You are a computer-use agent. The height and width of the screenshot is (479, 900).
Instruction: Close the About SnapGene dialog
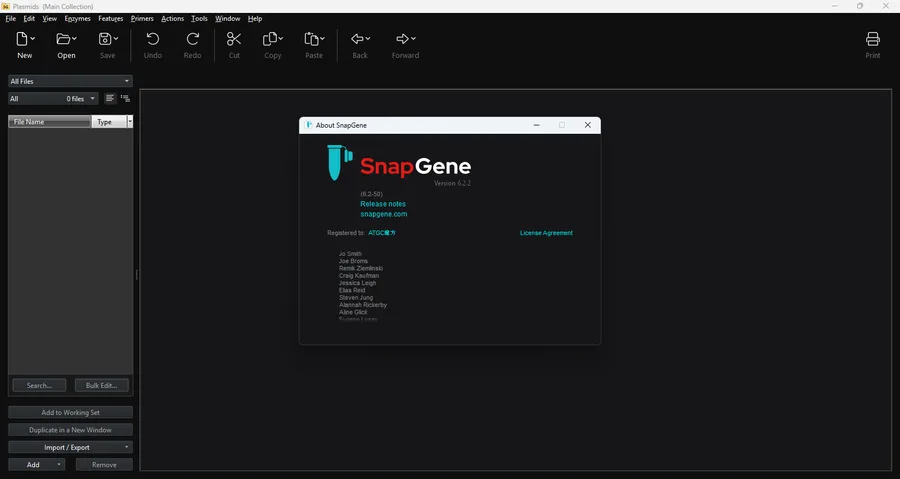pyautogui.click(x=587, y=125)
